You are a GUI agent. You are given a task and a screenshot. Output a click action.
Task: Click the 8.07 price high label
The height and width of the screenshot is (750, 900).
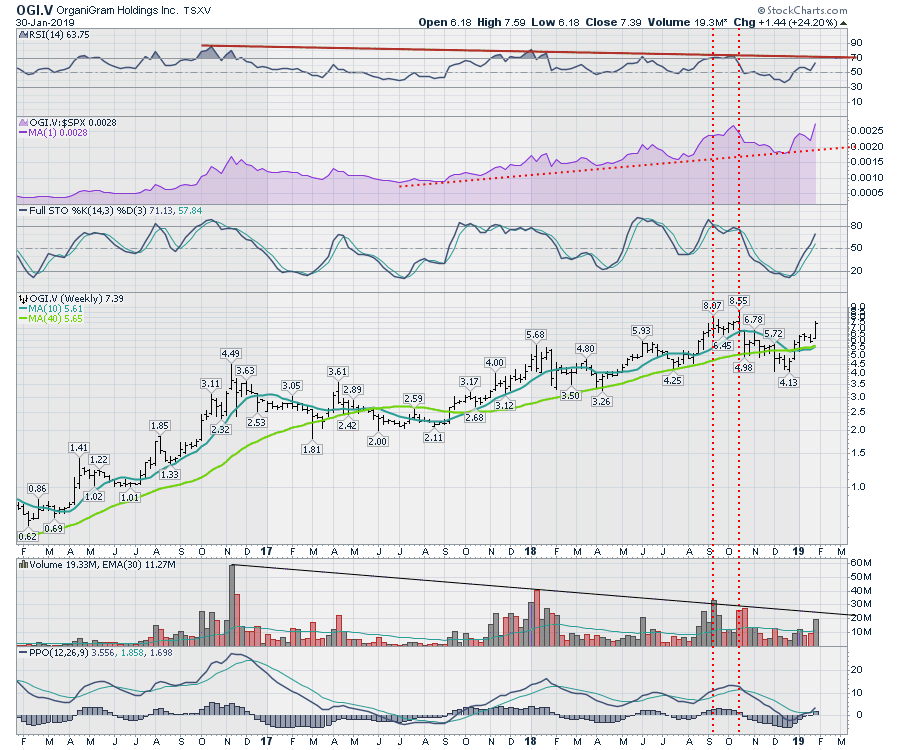[x=712, y=305]
